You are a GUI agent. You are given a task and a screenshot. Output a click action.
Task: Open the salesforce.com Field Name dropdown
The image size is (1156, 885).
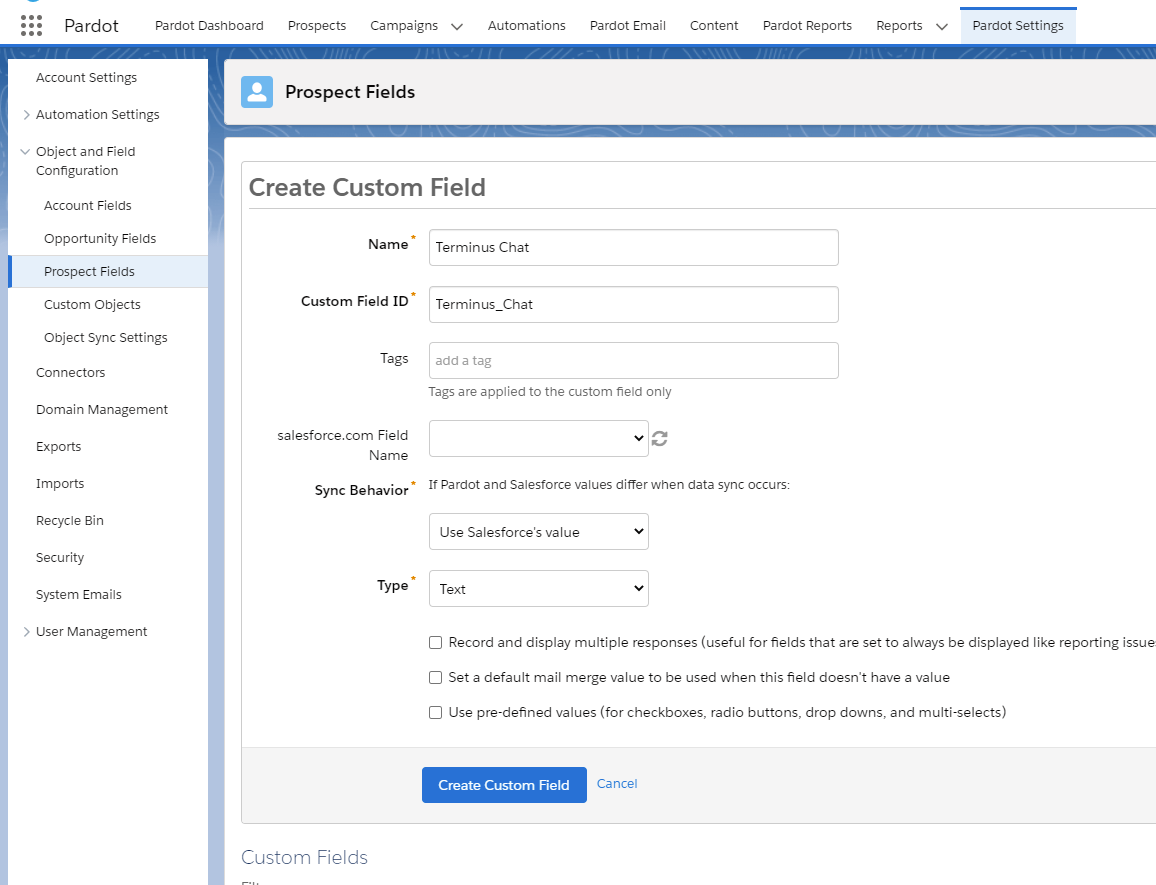click(x=539, y=439)
